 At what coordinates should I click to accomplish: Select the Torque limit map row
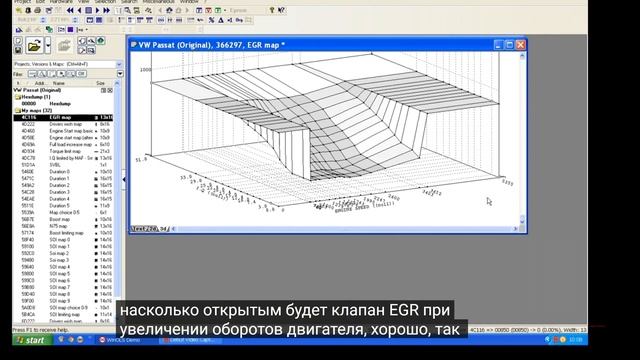coord(63,151)
